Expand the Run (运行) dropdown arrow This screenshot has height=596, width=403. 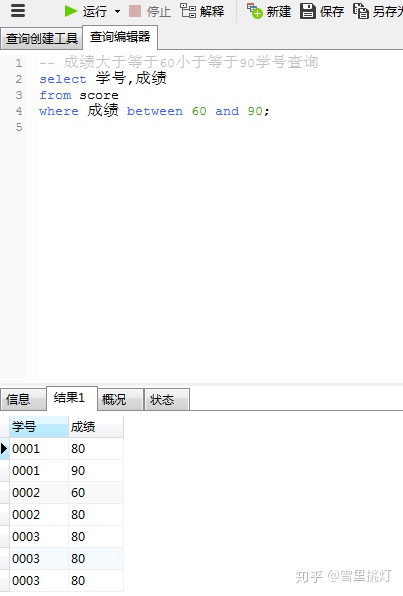[117, 11]
